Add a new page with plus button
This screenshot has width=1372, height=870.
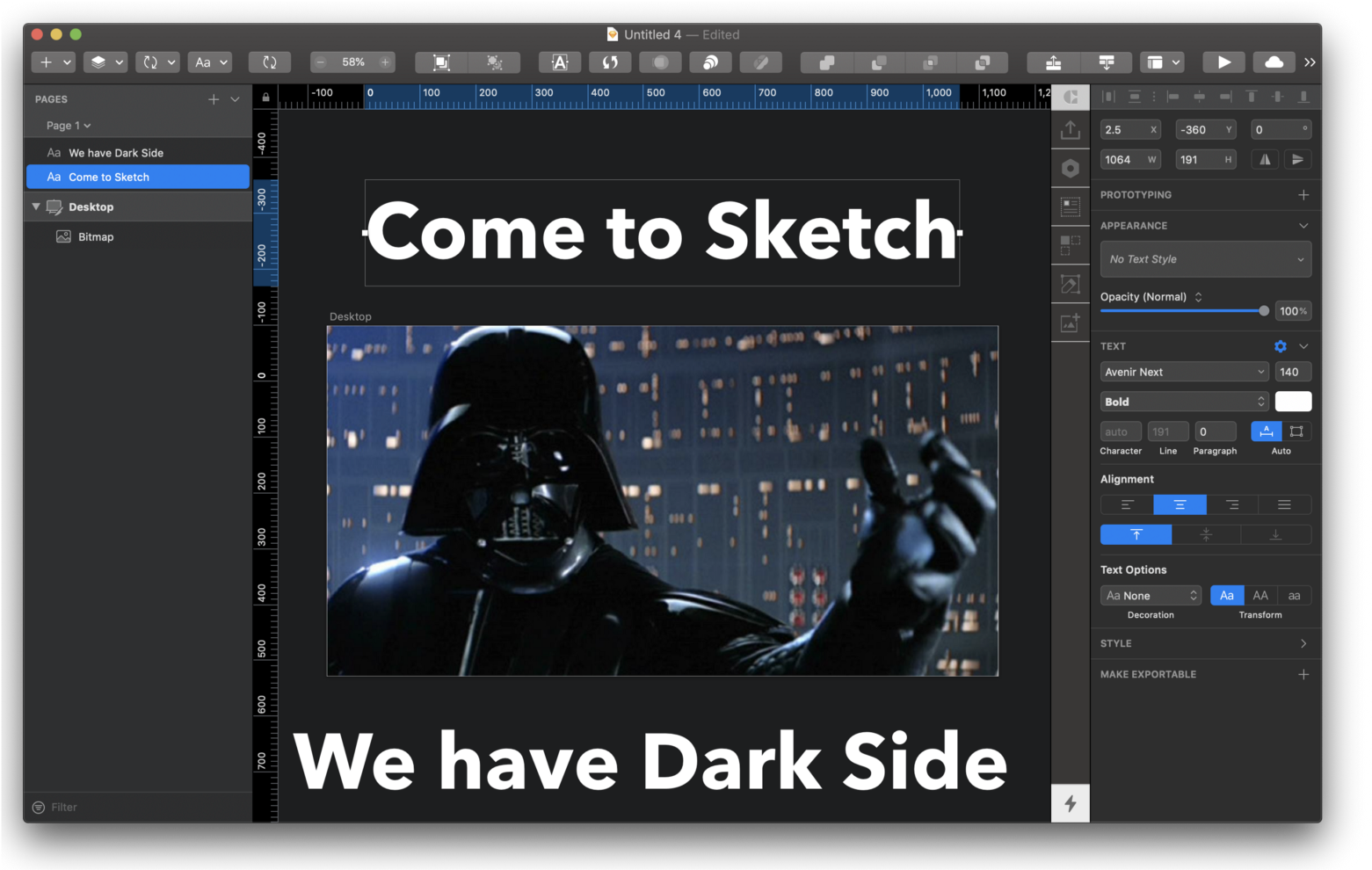(x=214, y=99)
